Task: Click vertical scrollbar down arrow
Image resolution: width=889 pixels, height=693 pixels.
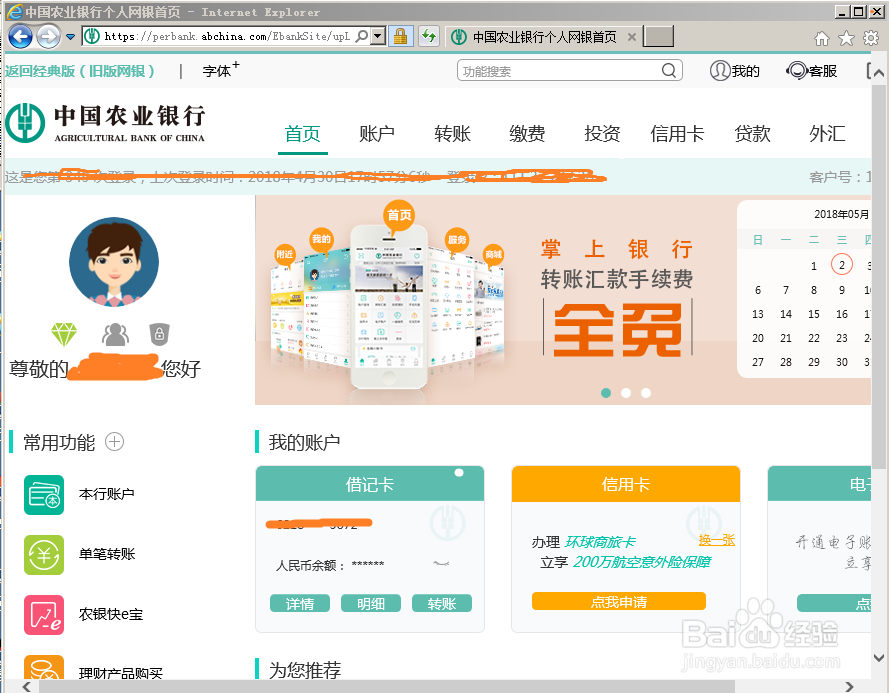Action: pyautogui.click(x=879, y=658)
